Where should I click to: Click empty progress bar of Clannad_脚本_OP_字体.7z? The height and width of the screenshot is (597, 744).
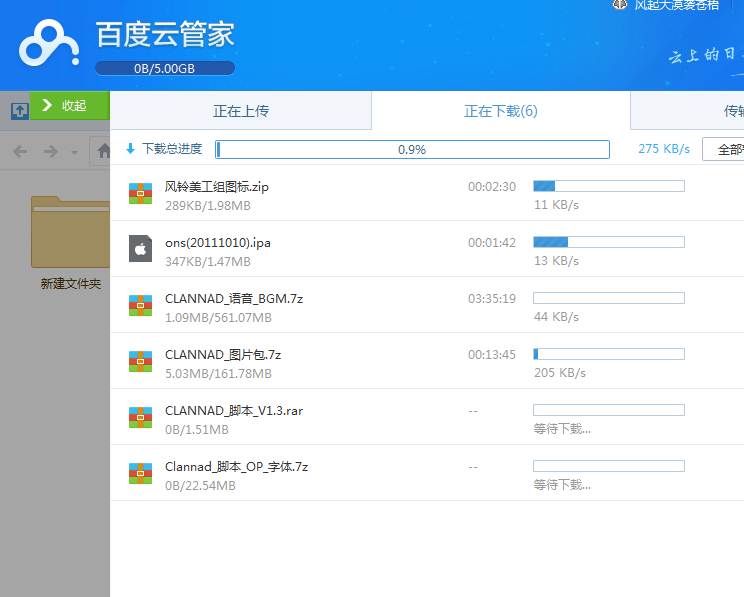click(609, 466)
